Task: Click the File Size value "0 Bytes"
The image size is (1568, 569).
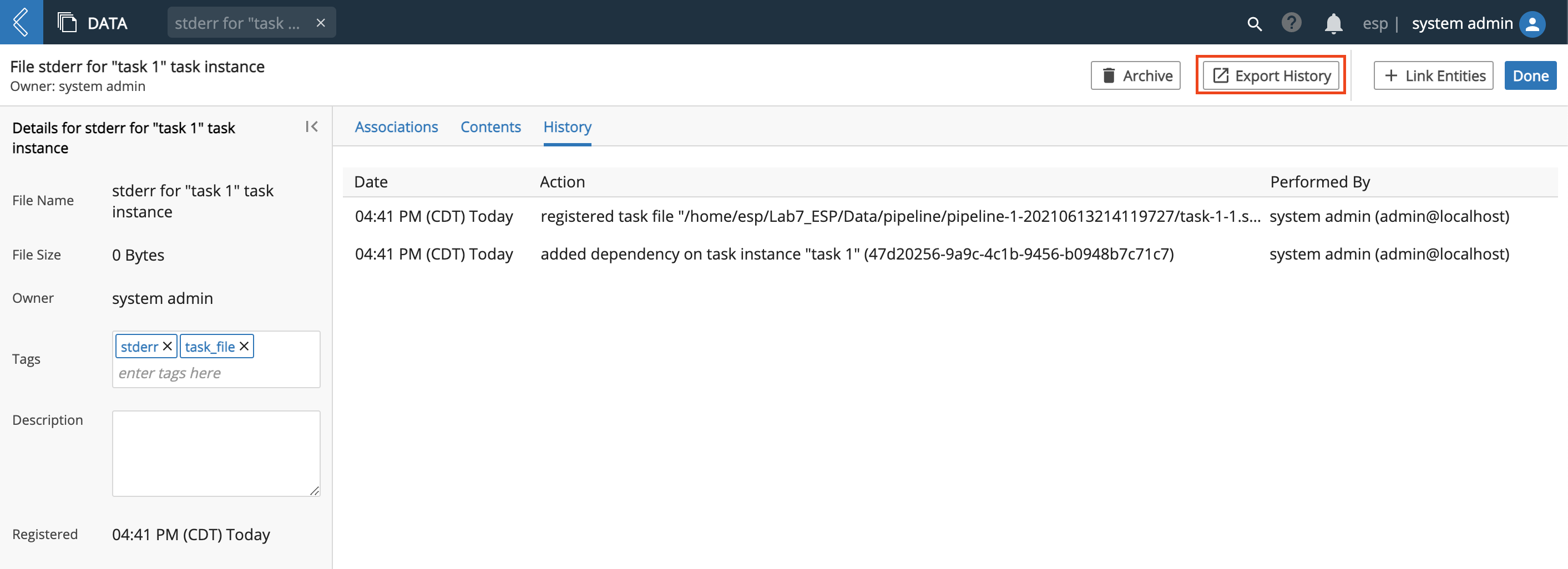Action: [x=138, y=255]
